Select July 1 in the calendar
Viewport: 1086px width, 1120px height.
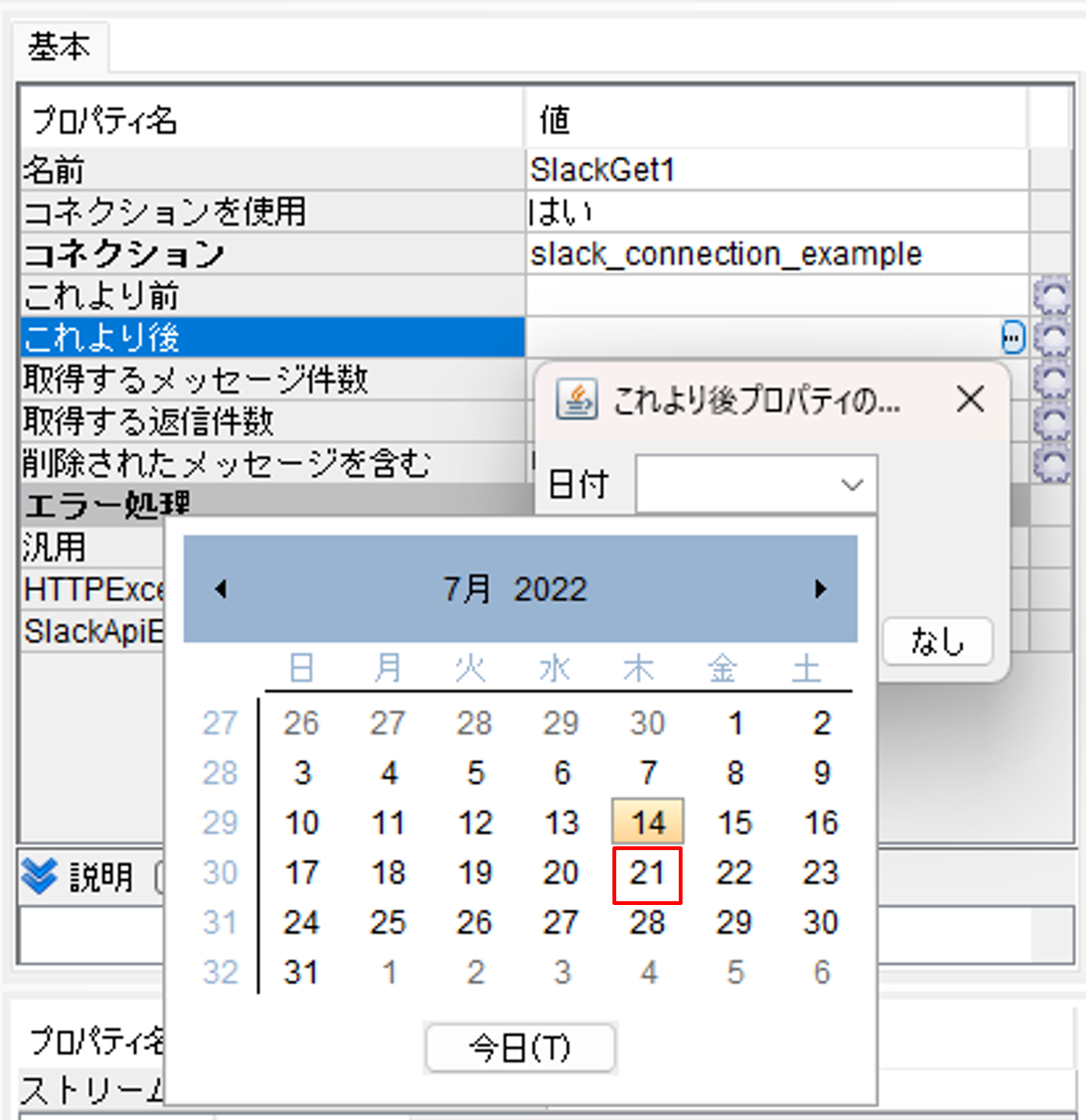coord(734,723)
